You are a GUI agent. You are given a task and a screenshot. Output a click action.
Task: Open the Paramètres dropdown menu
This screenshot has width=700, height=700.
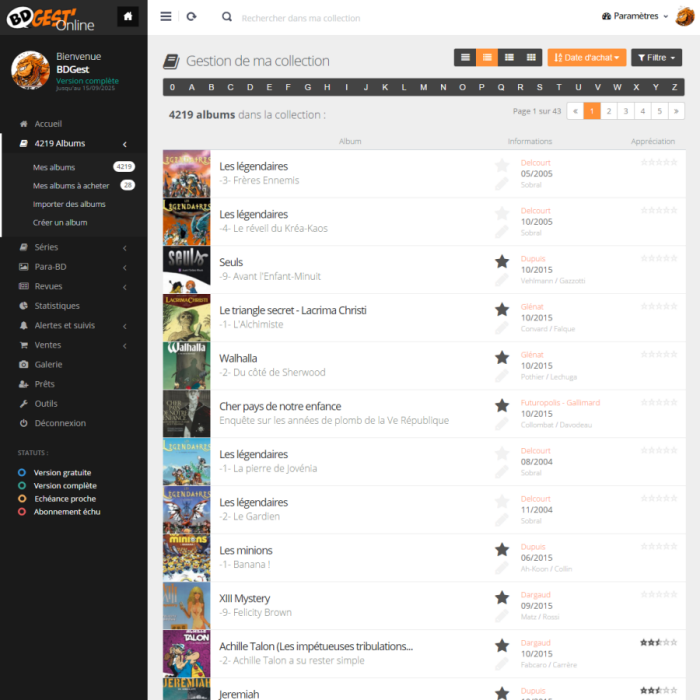(x=635, y=16)
